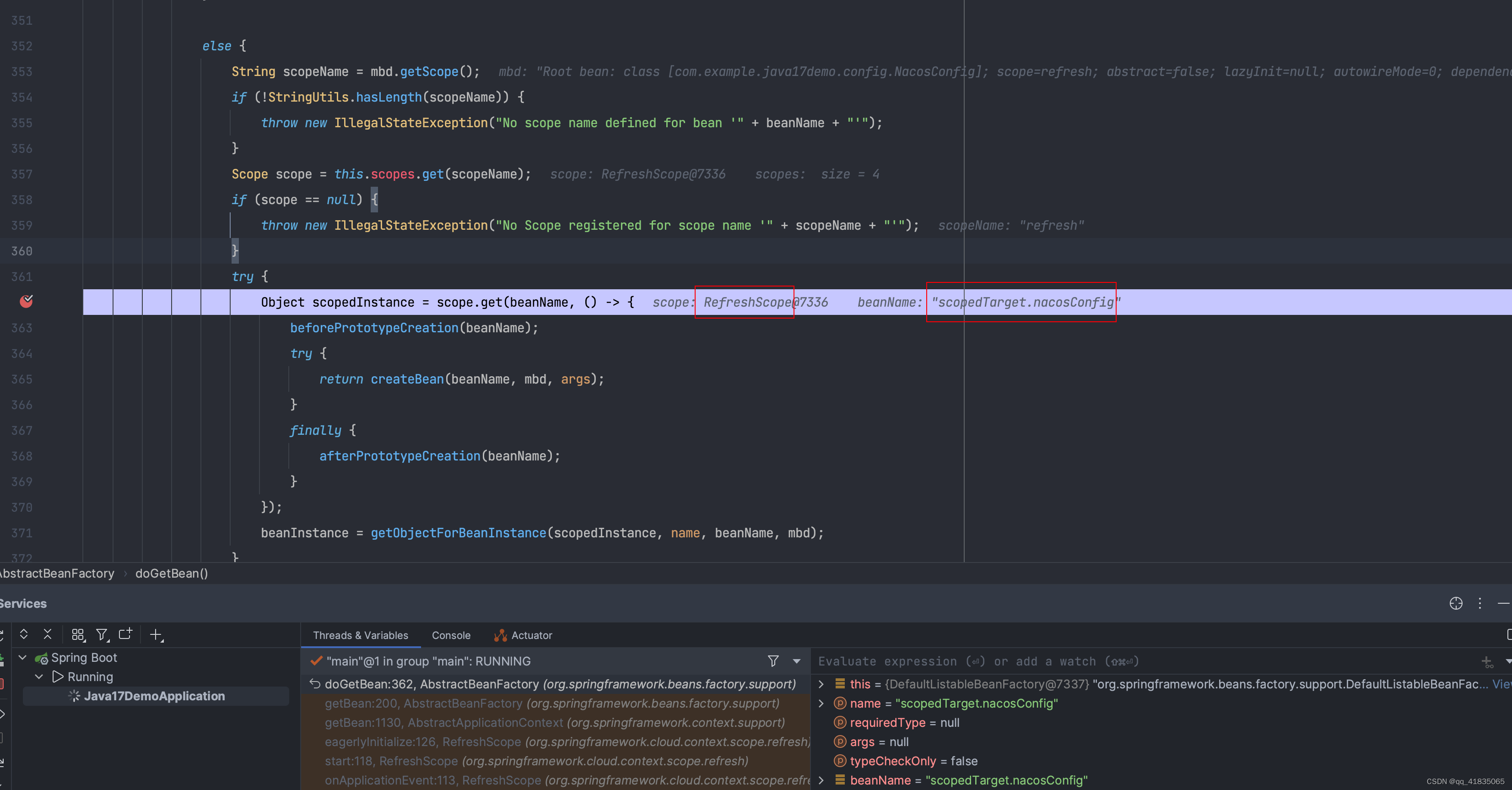Screen dimensions: 1512x790
Task: Collapse the Spring Boot tree node
Action: click(23, 657)
